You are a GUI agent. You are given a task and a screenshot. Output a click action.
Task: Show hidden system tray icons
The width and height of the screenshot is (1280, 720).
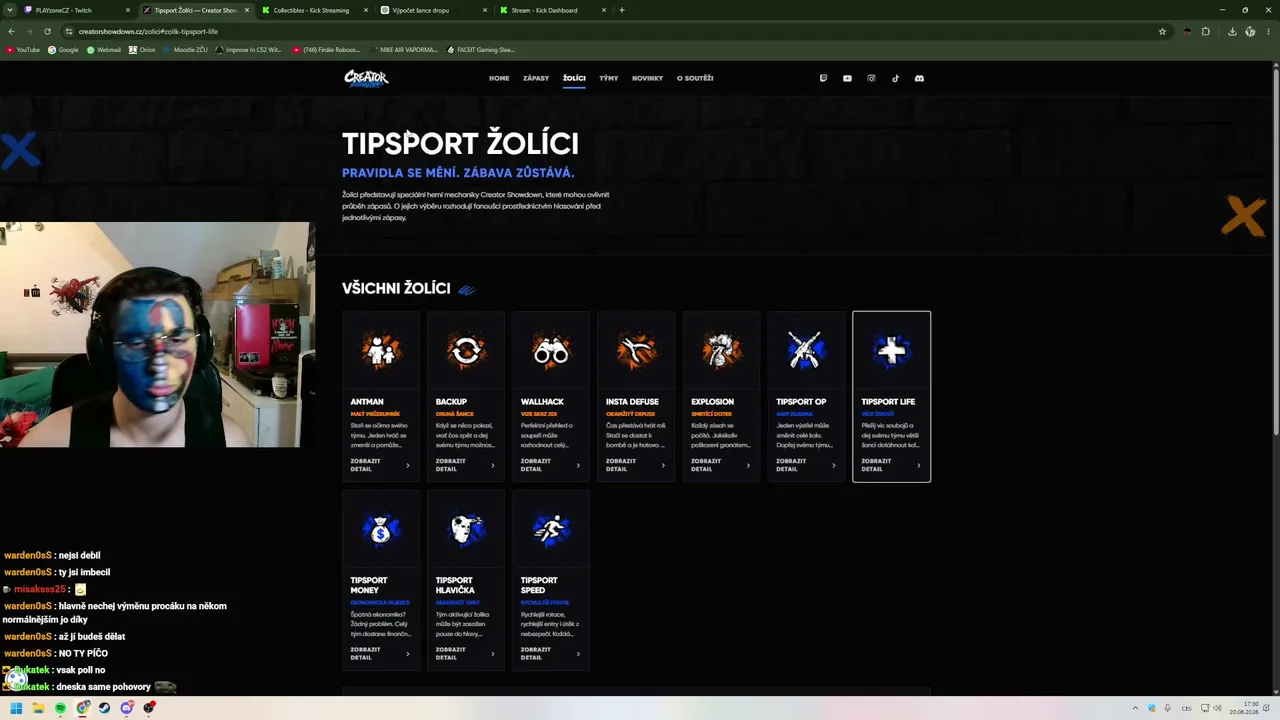[x=1135, y=708]
